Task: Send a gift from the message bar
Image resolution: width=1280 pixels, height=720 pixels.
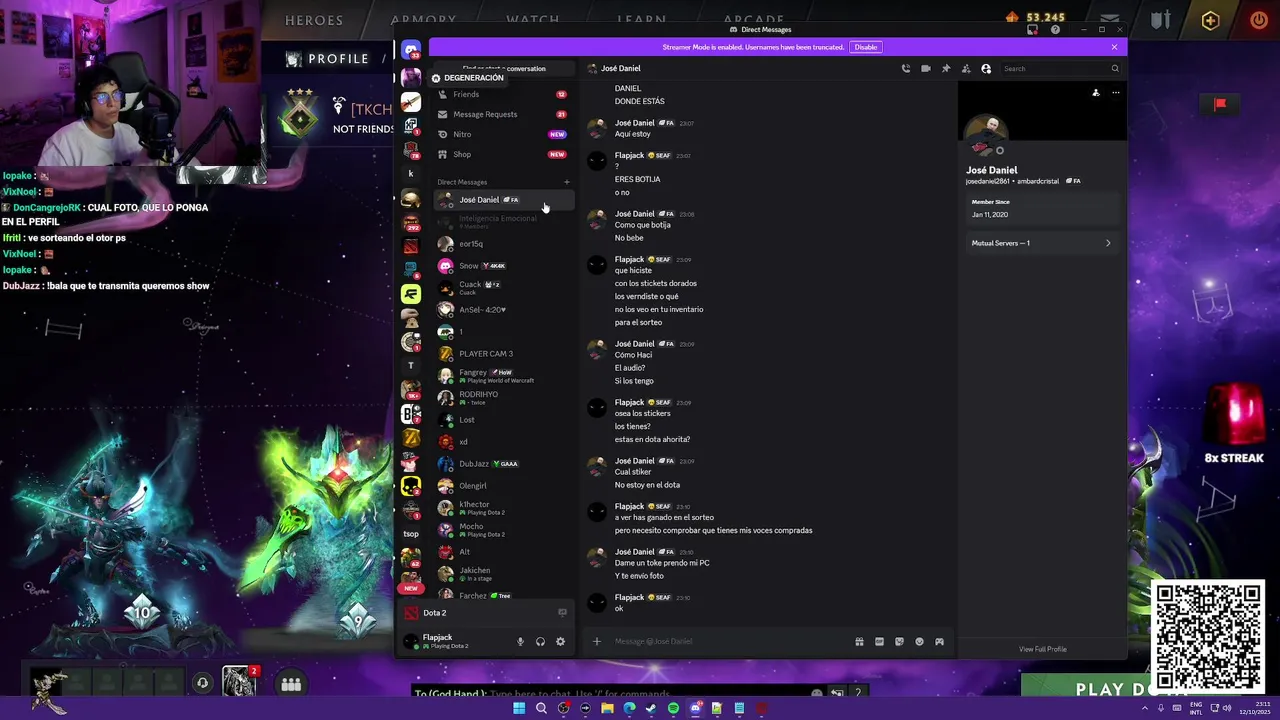Action: (x=859, y=642)
